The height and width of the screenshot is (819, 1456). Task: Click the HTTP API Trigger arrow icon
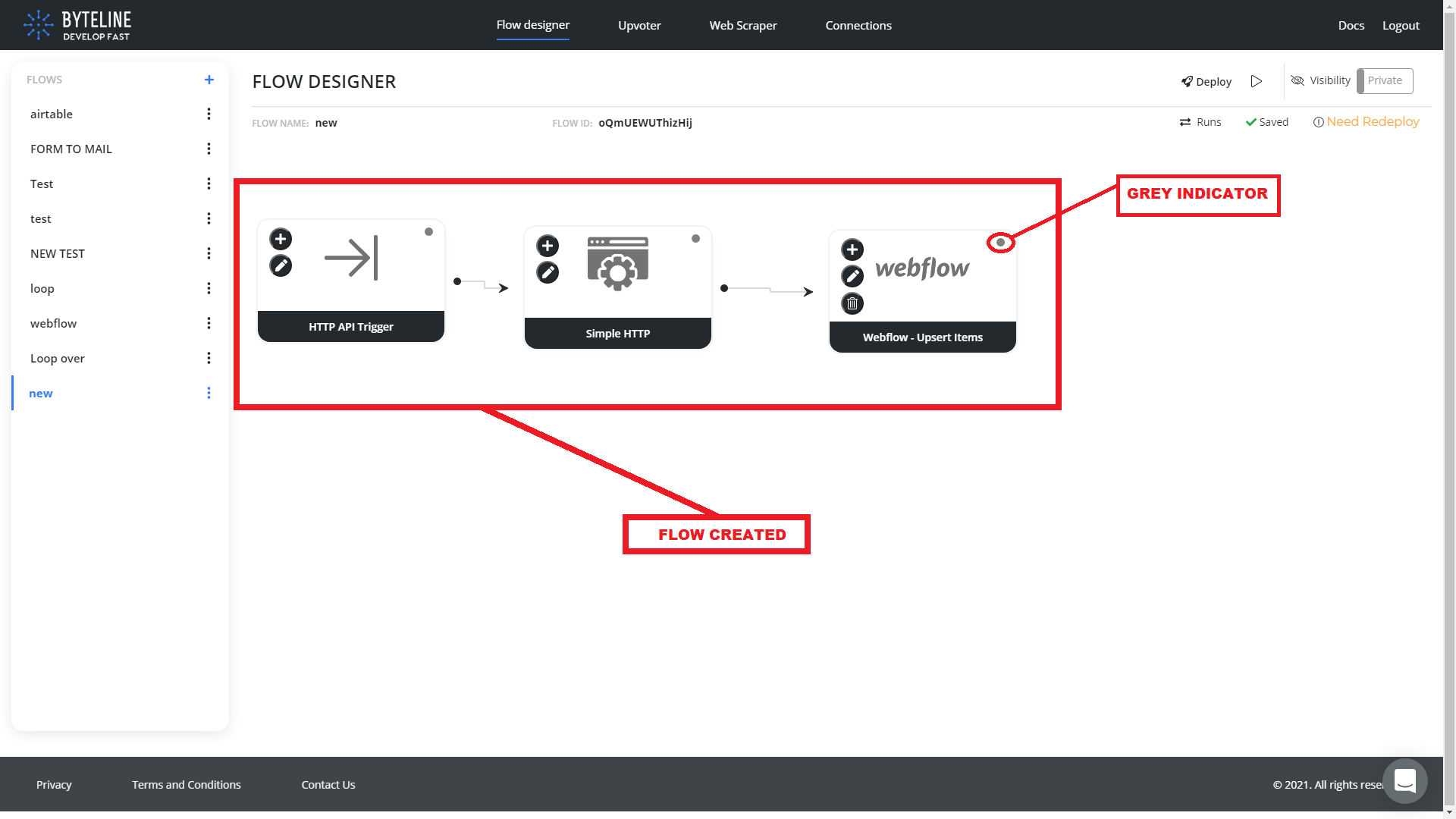(x=351, y=258)
